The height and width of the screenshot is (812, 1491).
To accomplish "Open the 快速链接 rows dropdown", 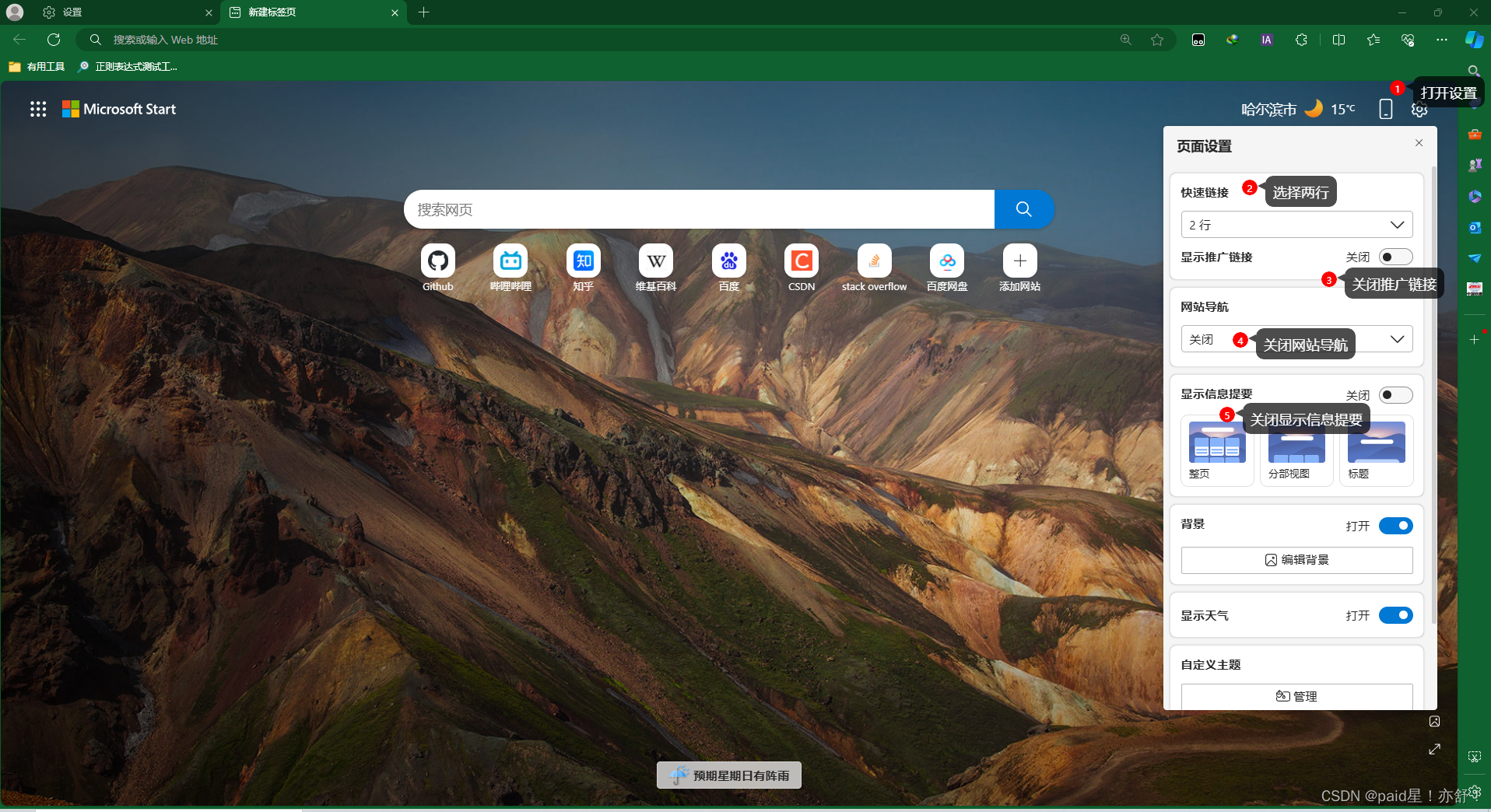I will pyautogui.click(x=1296, y=225).
